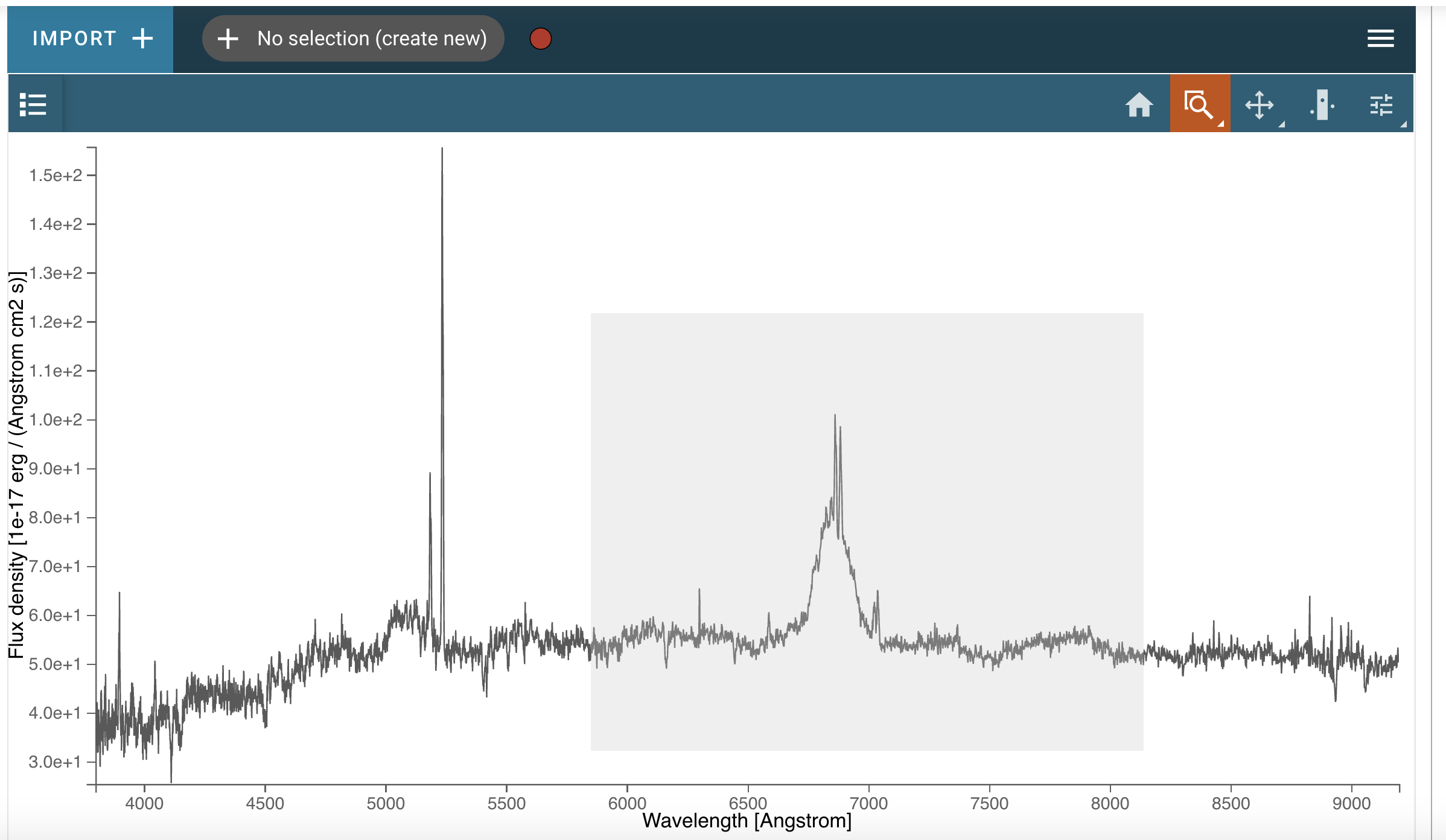
Task: Click the 1.0e+2 flux tick label
Action: (56, 419)
